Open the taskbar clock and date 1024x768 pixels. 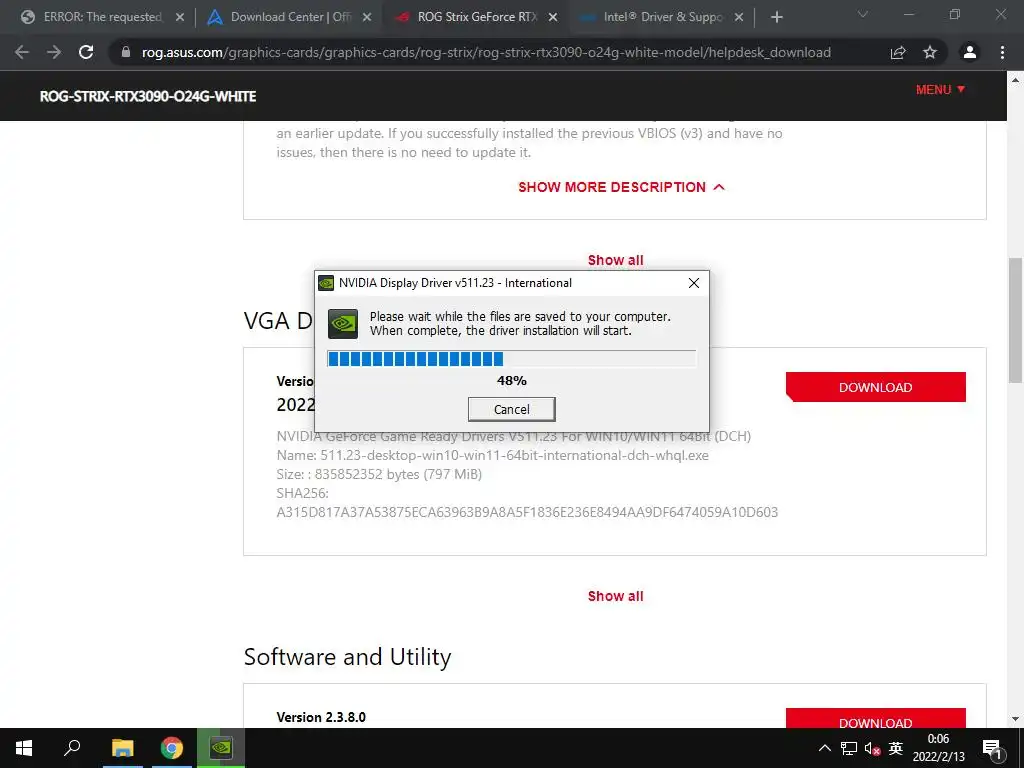pyautogui.click(x=938, y=748)
